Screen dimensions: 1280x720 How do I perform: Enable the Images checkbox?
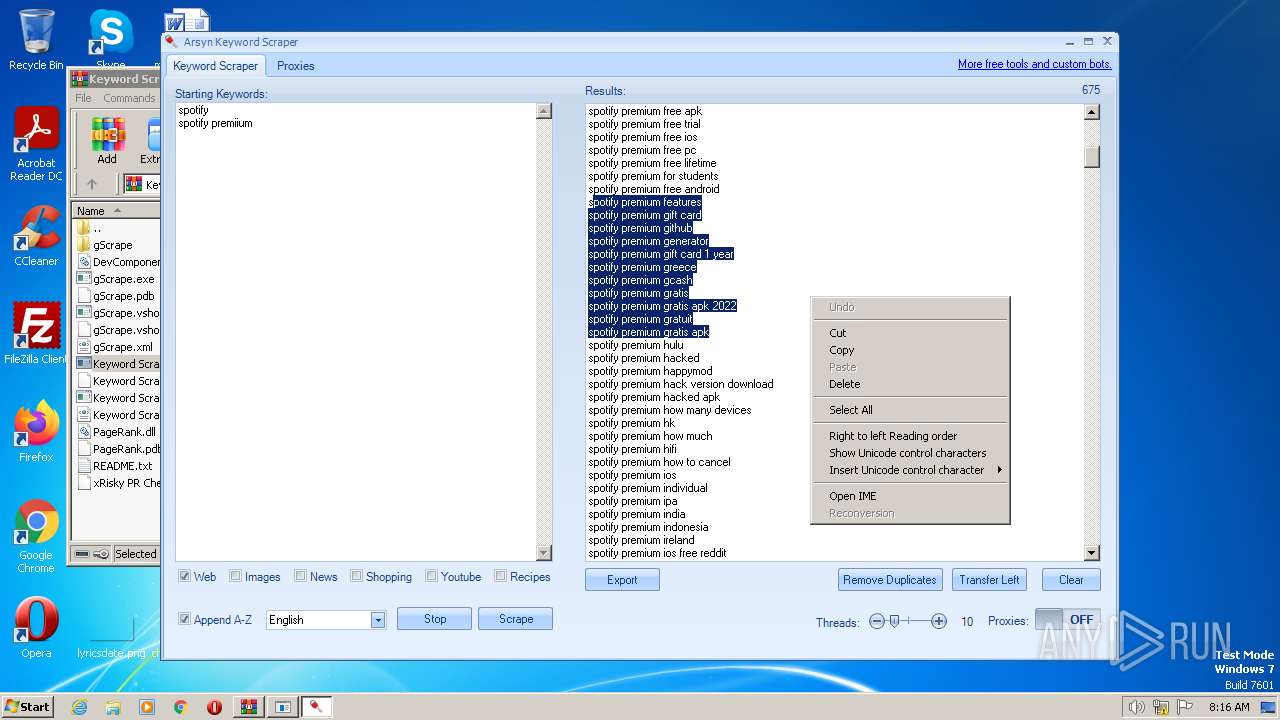coord(236,576)
